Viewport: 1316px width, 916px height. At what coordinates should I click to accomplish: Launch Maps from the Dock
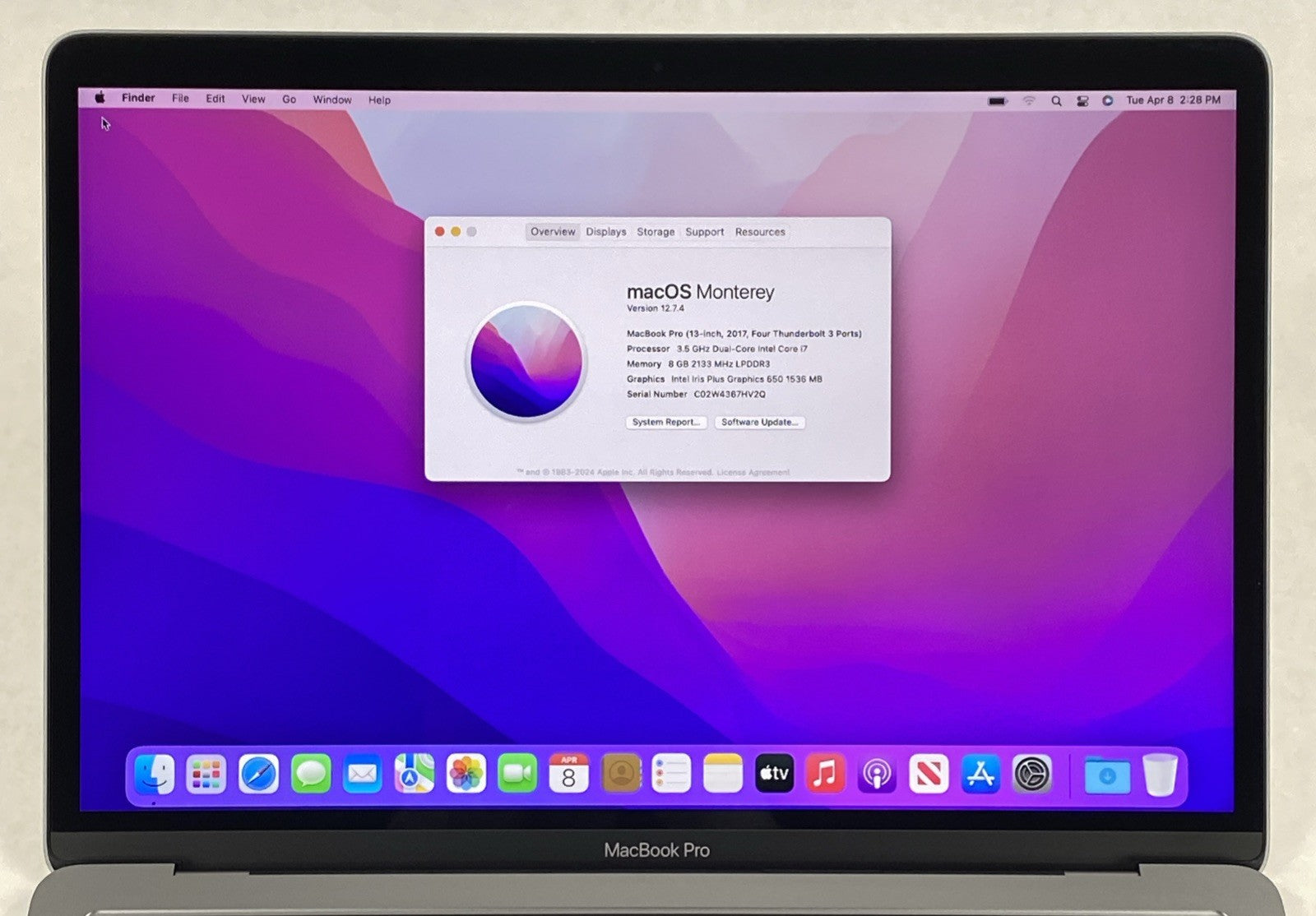(x=414, y=774)
